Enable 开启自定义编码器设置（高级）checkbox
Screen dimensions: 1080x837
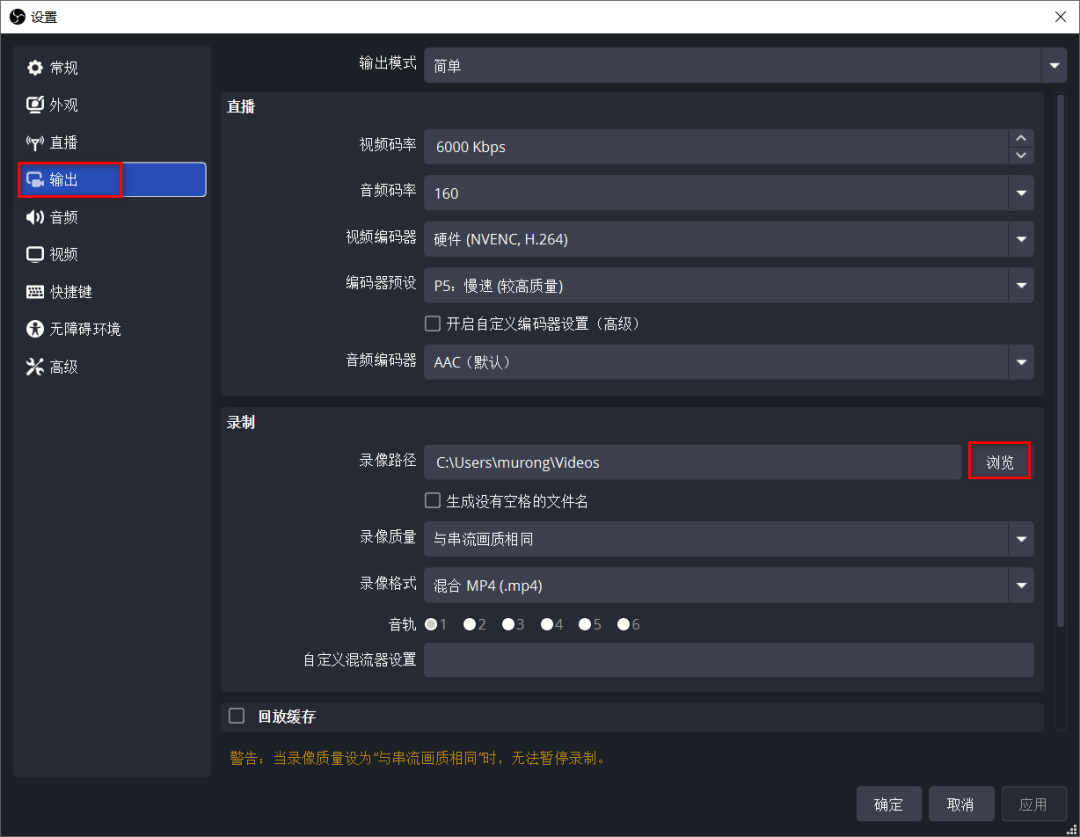(x=432, y=323)
